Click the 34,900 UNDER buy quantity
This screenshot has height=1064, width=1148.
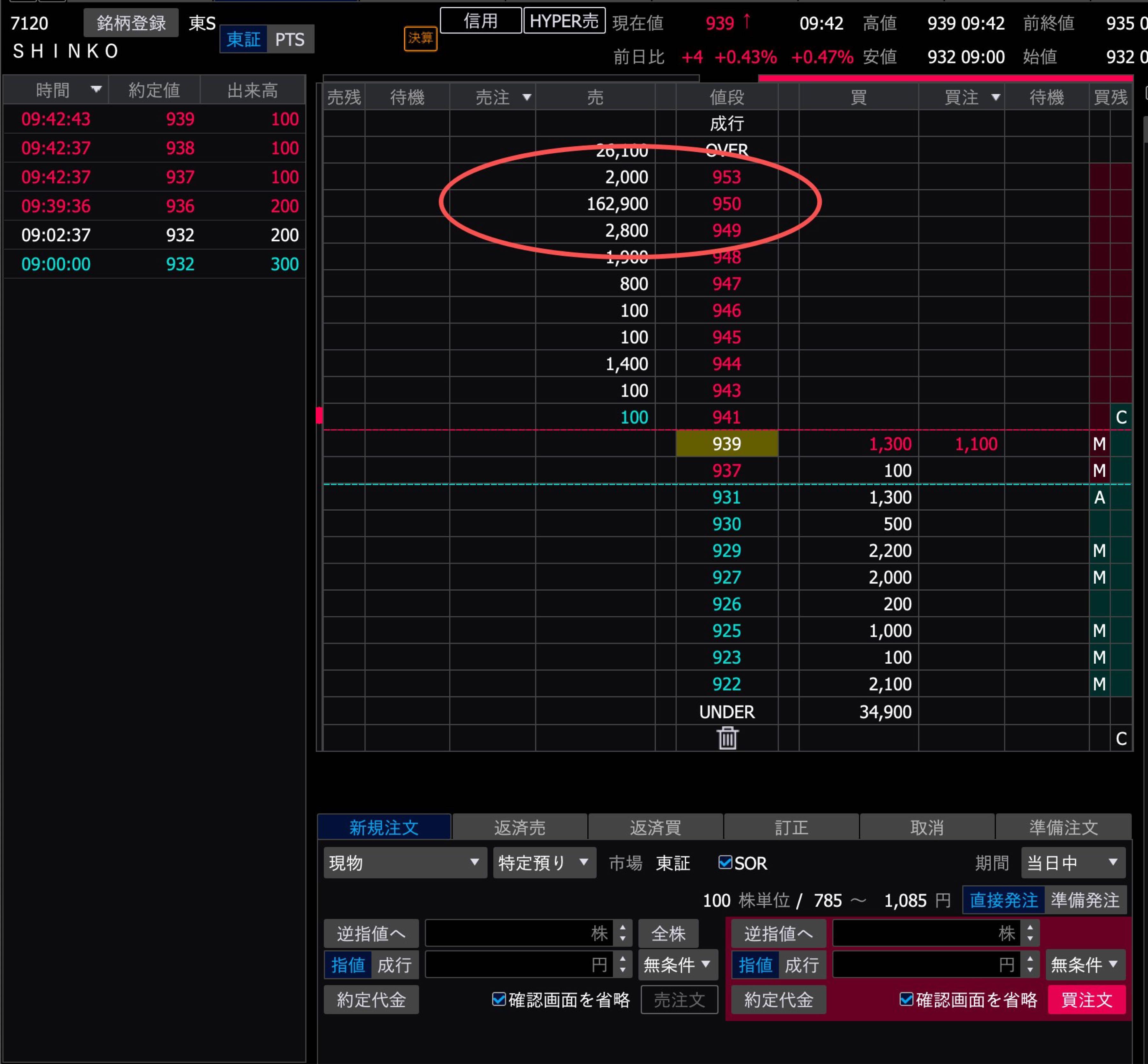tap(885, 712)
